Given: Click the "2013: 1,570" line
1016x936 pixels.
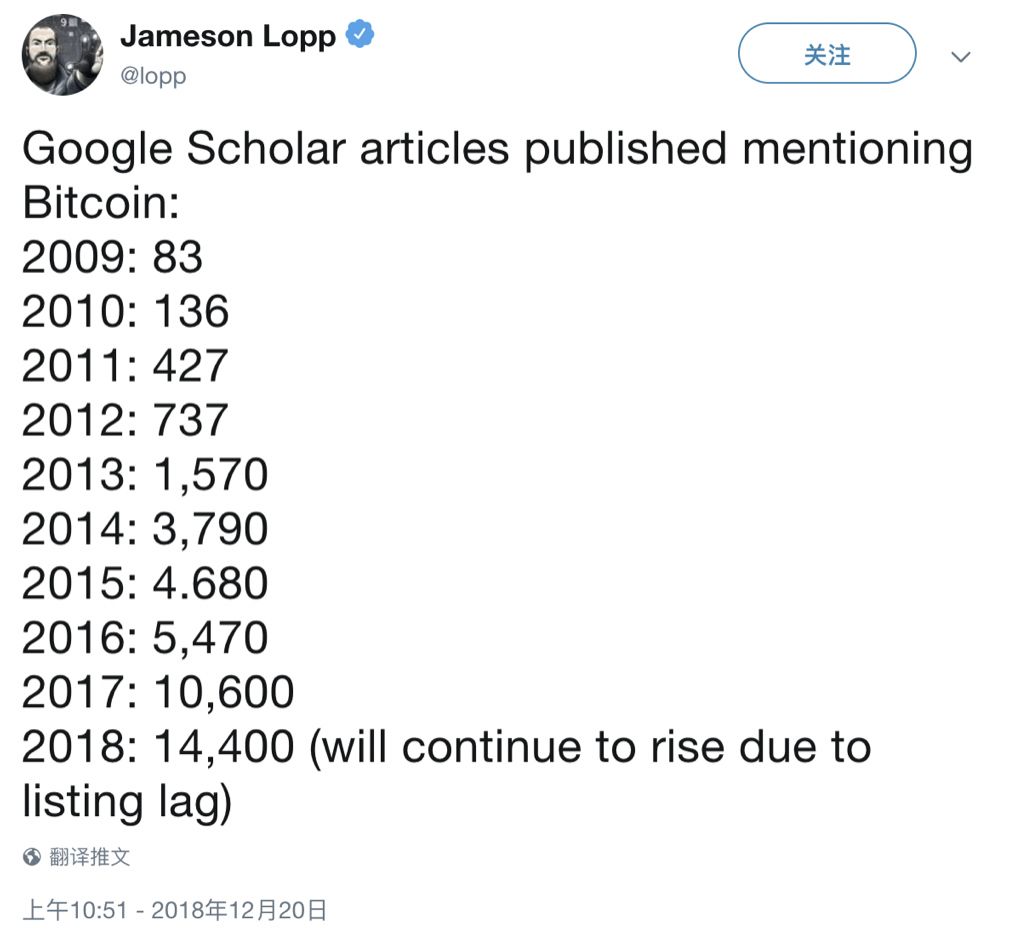Looking at the screenshot, I should click(x=145, y=474).
